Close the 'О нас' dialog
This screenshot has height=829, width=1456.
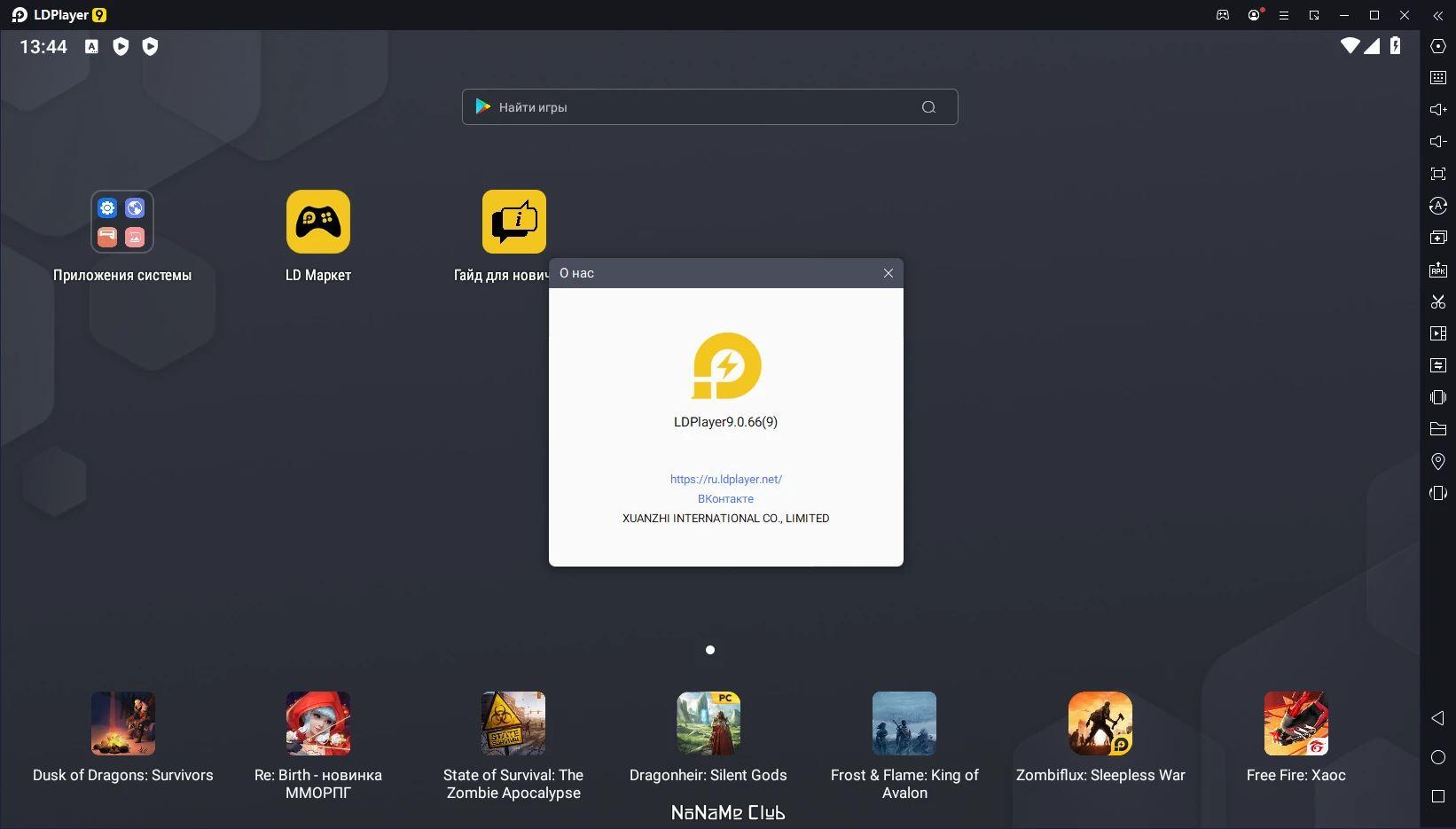888,273
